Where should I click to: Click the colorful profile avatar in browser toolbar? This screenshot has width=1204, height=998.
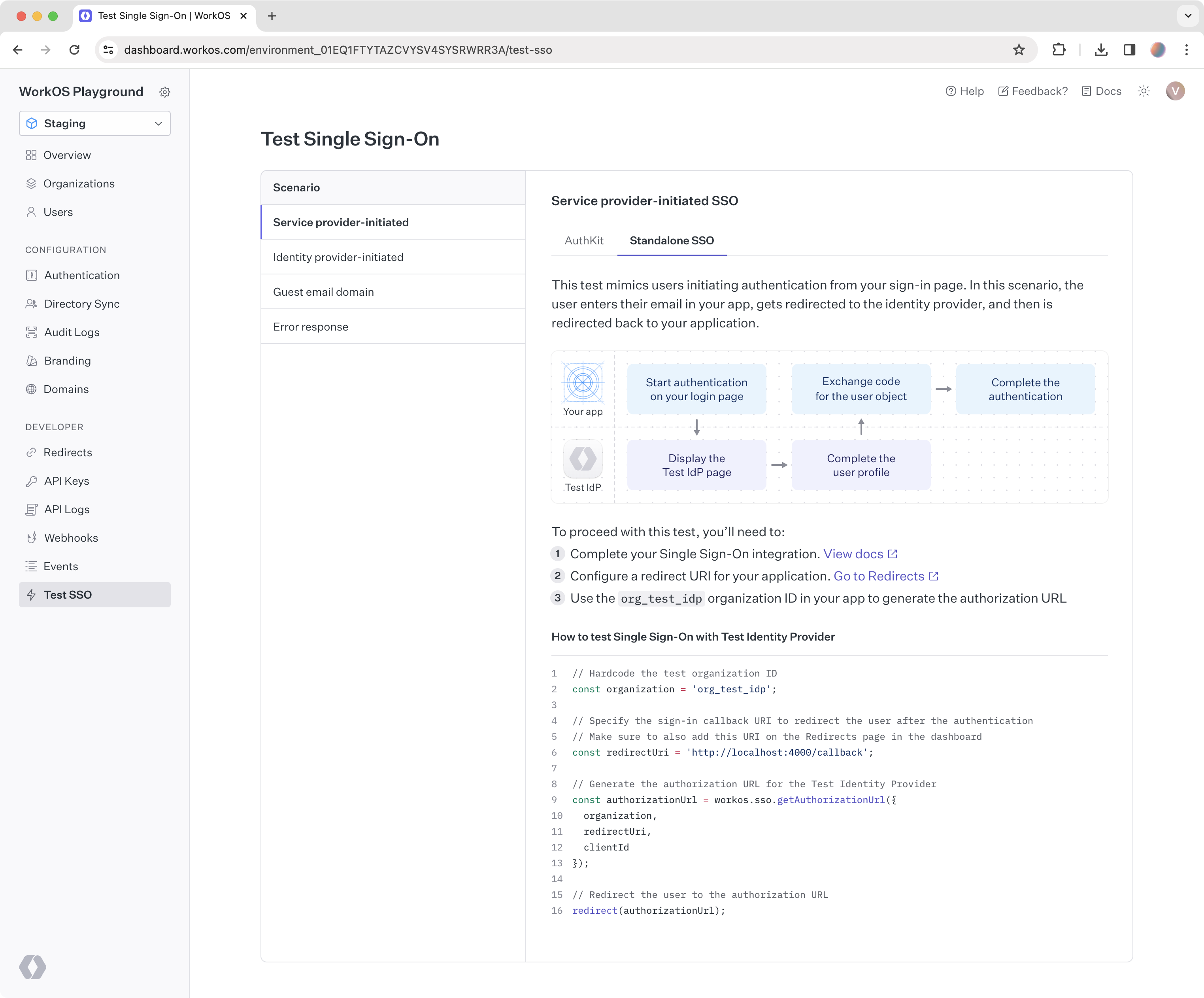pos(1158,50)
